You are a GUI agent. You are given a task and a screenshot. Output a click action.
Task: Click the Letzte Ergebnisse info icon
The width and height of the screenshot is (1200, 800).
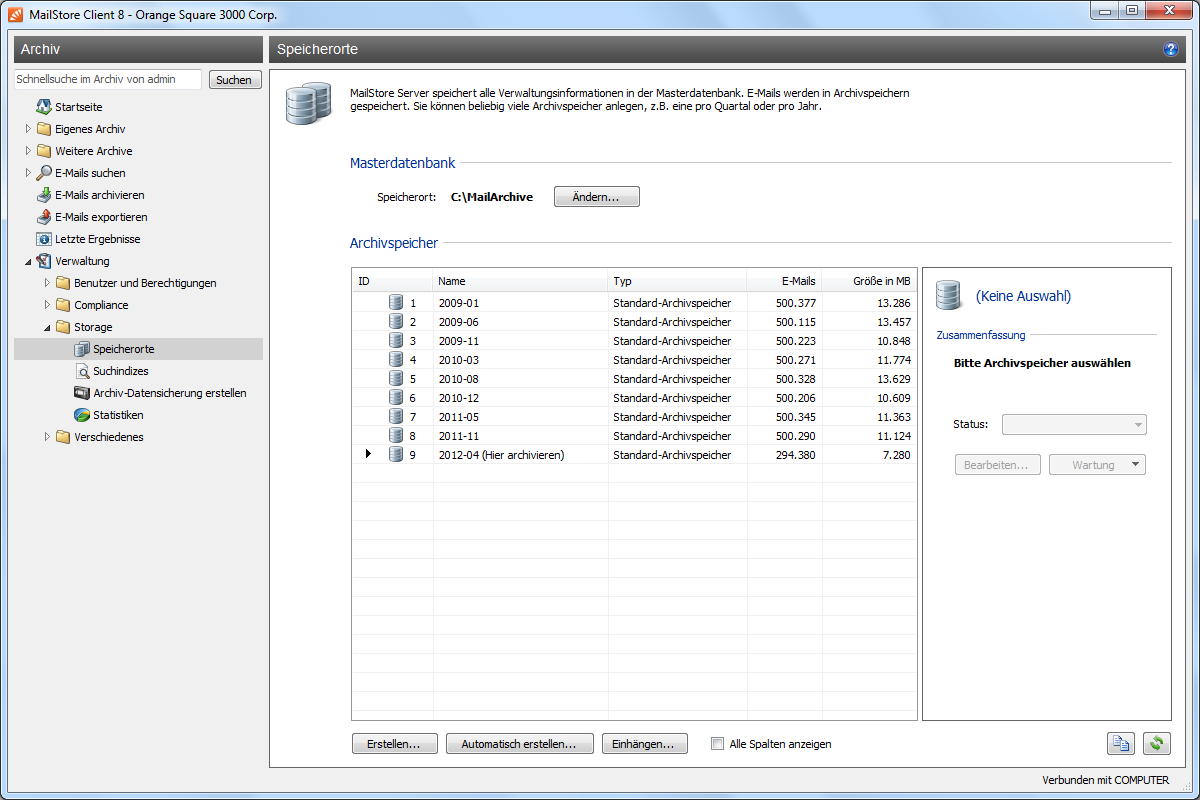[x=44, y=239]
